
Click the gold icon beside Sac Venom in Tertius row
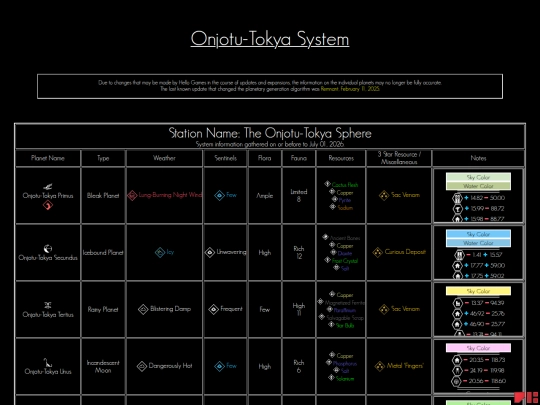point(384,309)
